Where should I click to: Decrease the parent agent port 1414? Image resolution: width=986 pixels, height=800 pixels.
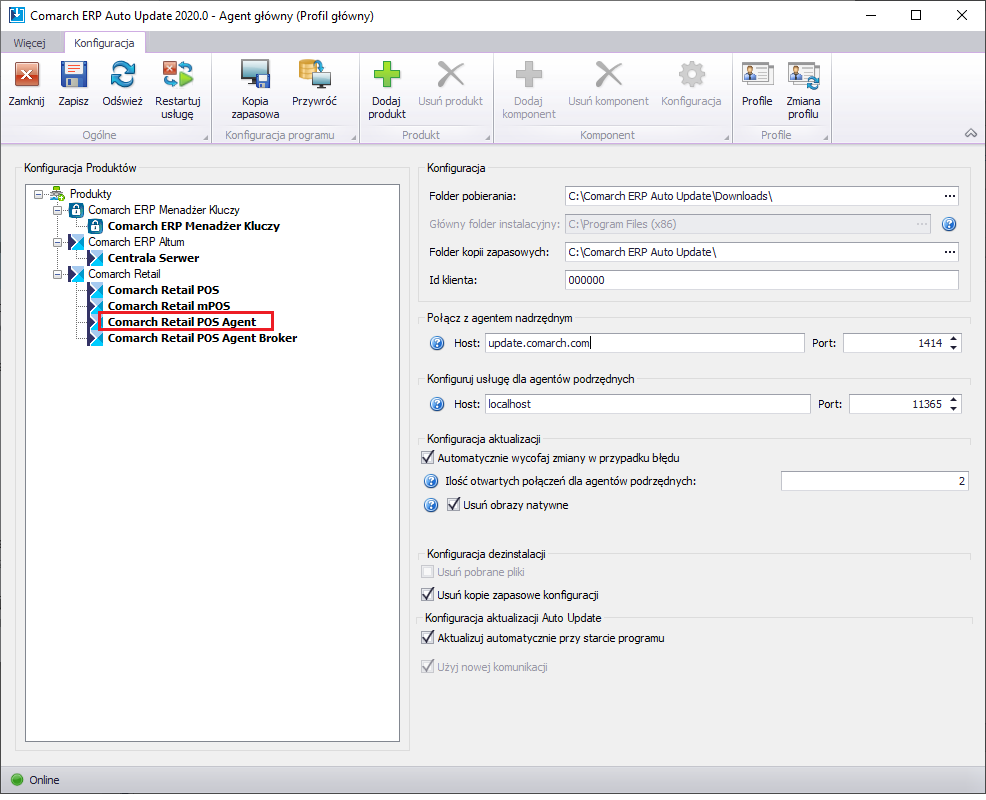954,347
